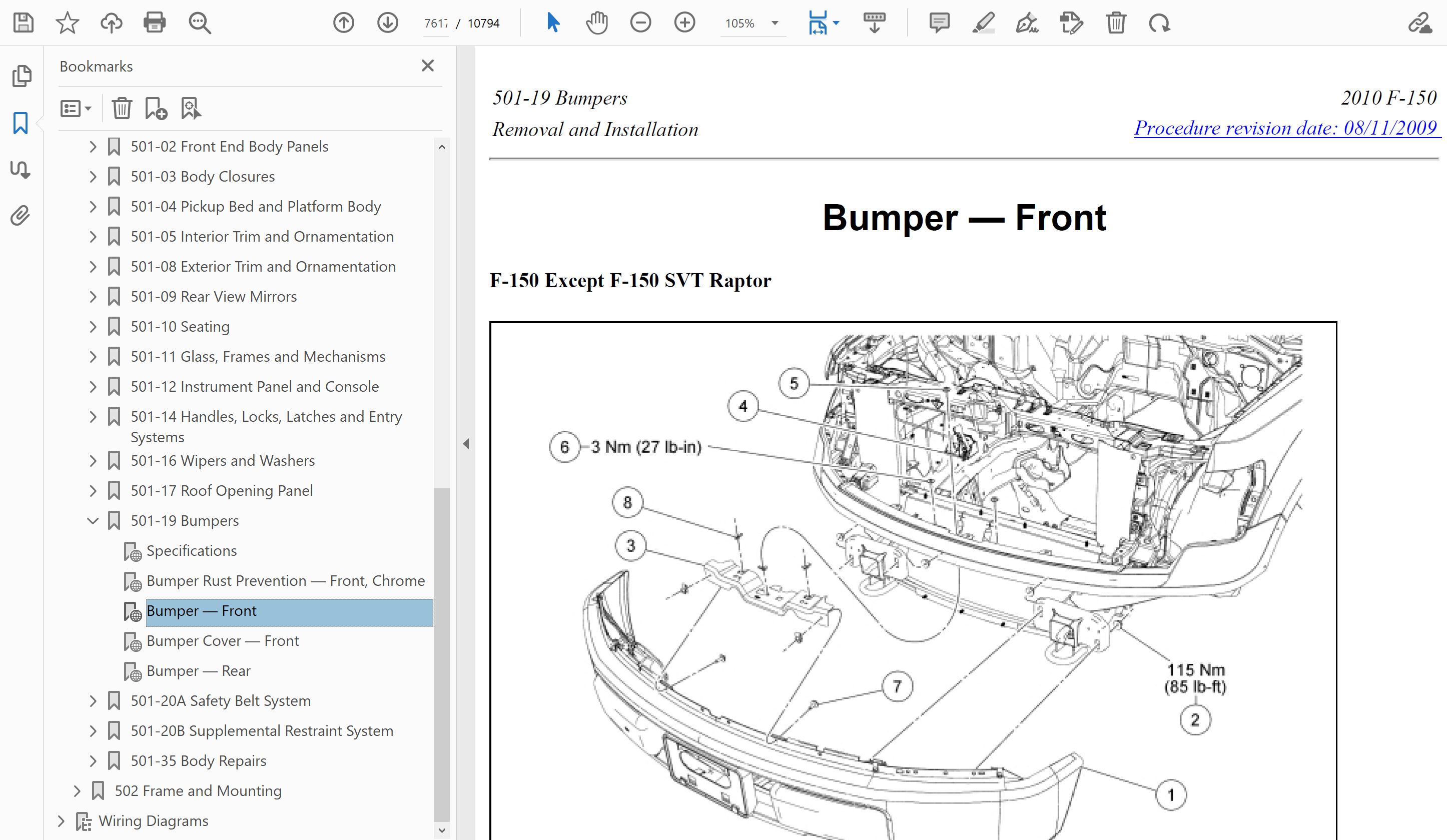
Task: Collapse the navigation pane arrow
Action: tap(466, 444)
